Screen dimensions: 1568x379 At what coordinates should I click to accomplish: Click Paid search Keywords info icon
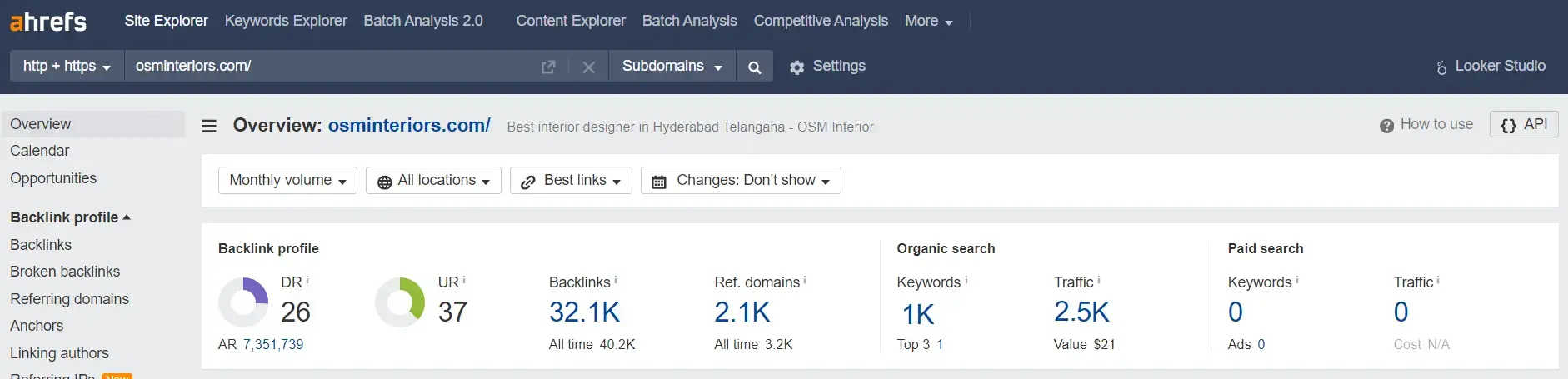click(x=1297, y=280)
